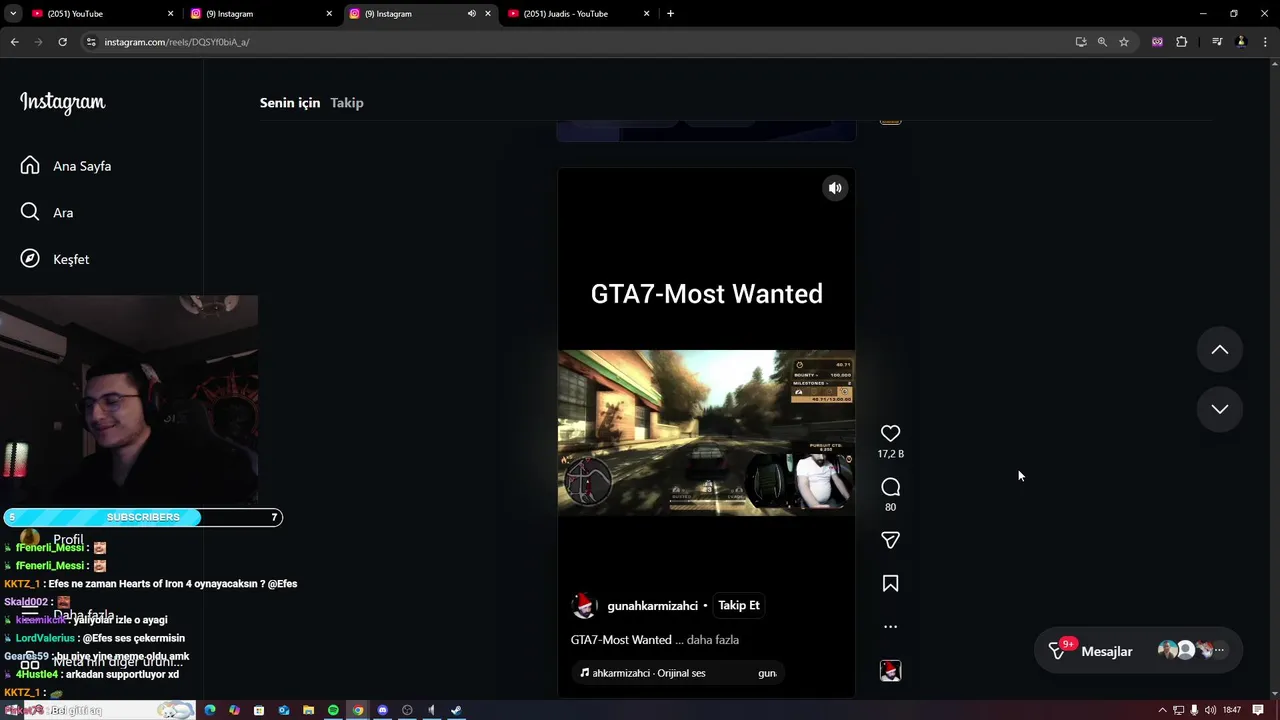1280x720 pixels.
Task: Switch to Senin için tab
Action: pyautogui.click(x=290, y=103)
